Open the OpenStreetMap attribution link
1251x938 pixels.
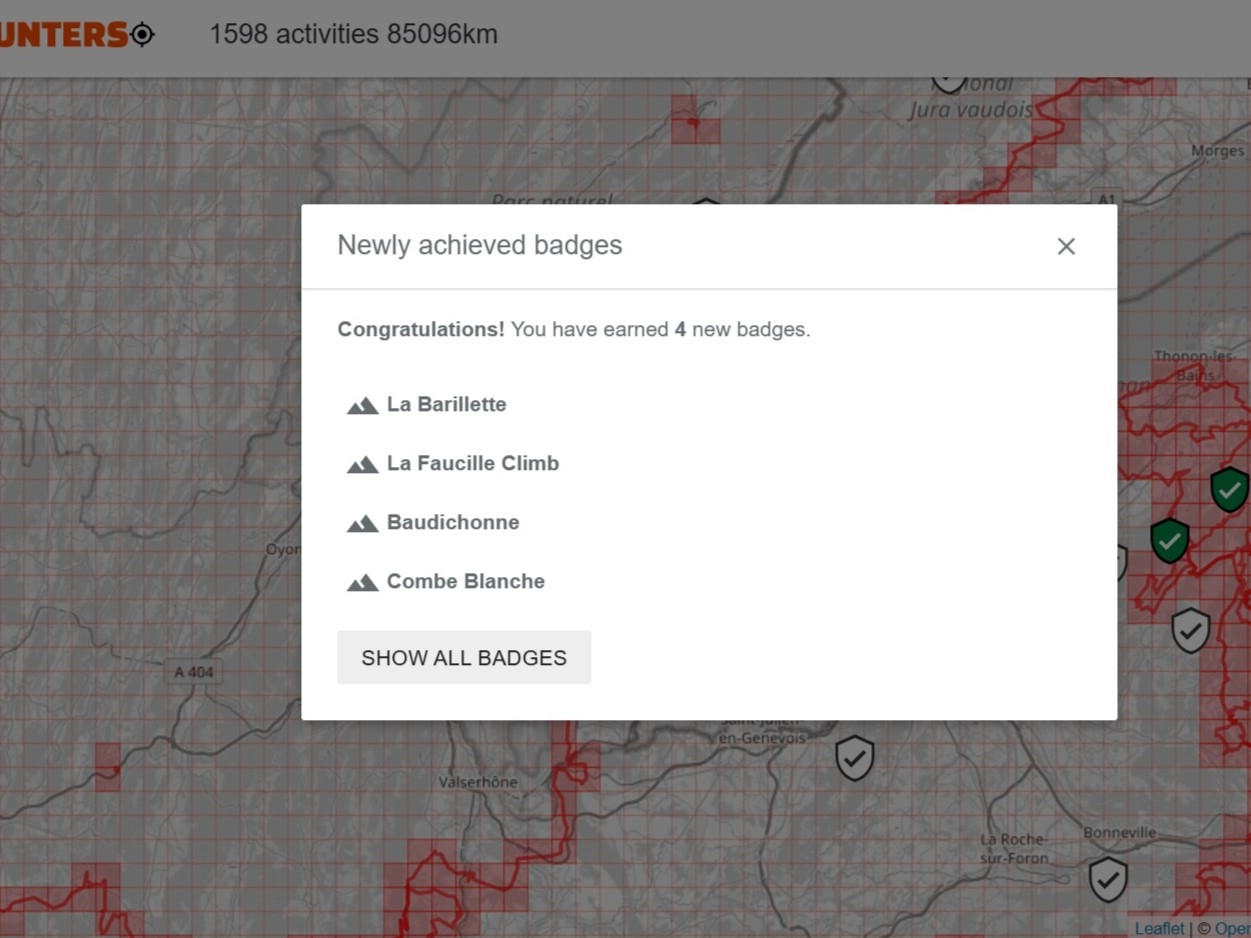[1232, 929]
